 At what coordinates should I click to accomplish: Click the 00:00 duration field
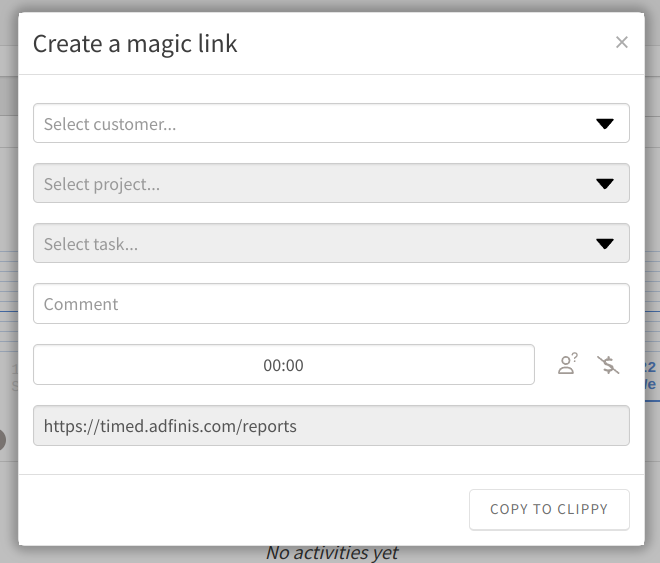click(284, 365)
